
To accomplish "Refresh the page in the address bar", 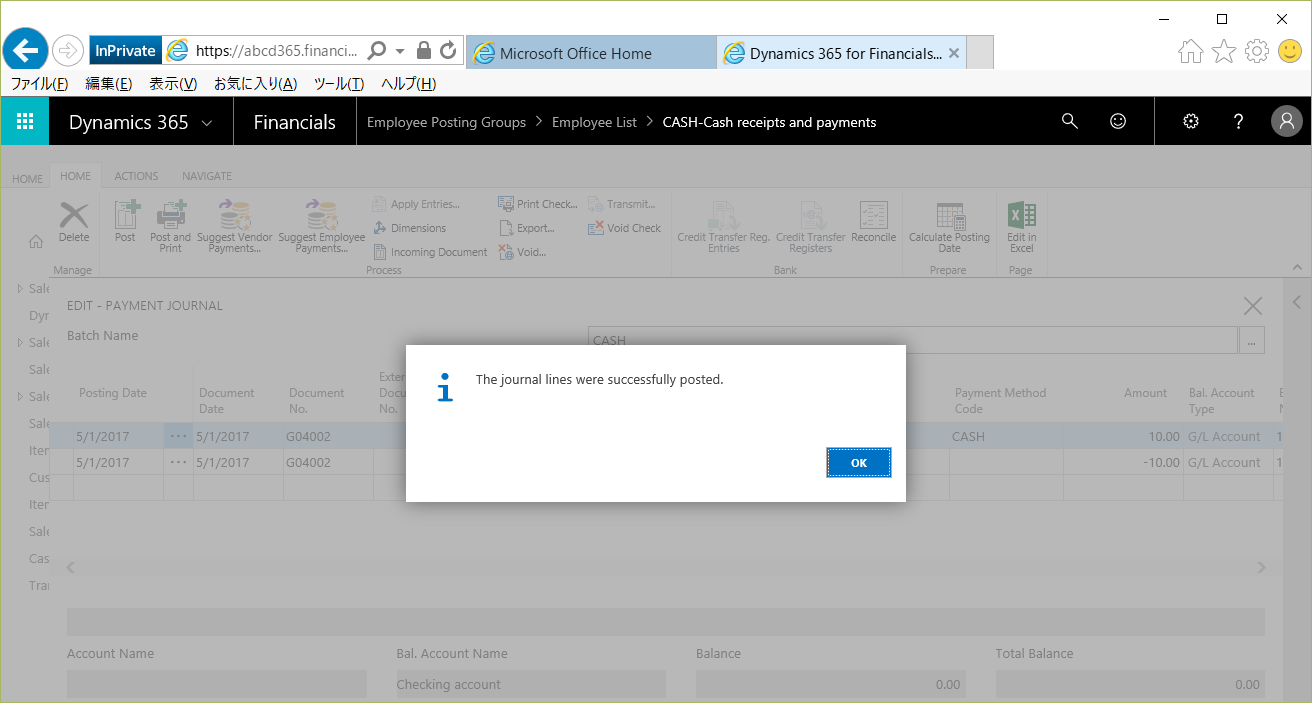I will [447, 50].
